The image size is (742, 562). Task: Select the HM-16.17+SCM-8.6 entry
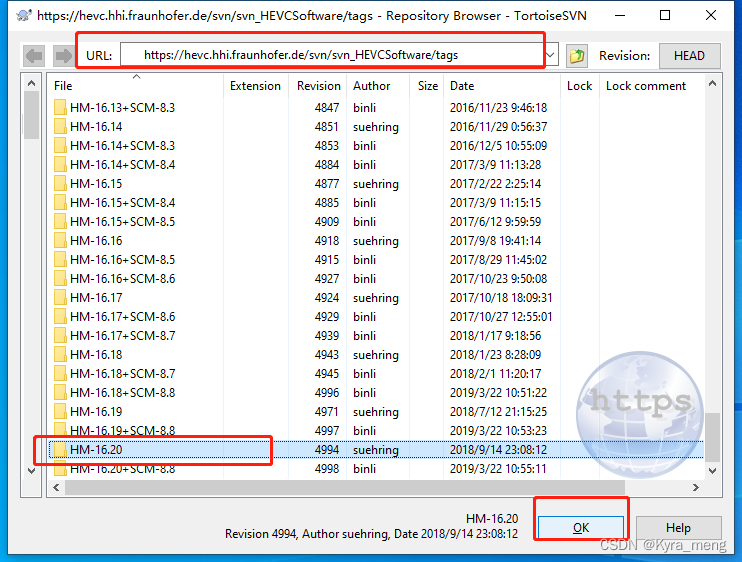123,316
